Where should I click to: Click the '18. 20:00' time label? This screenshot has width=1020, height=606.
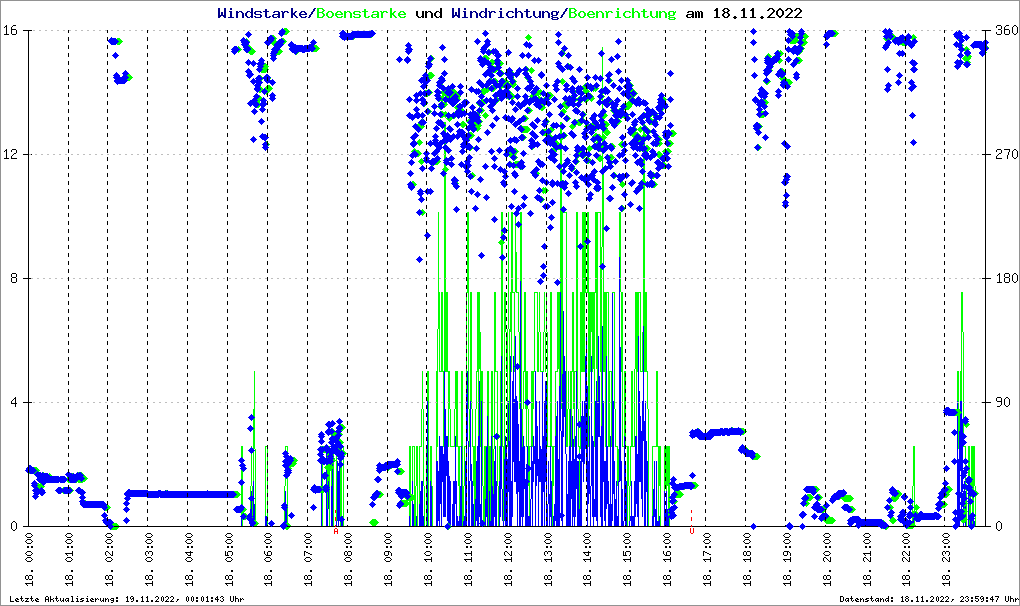click(825, 559)
